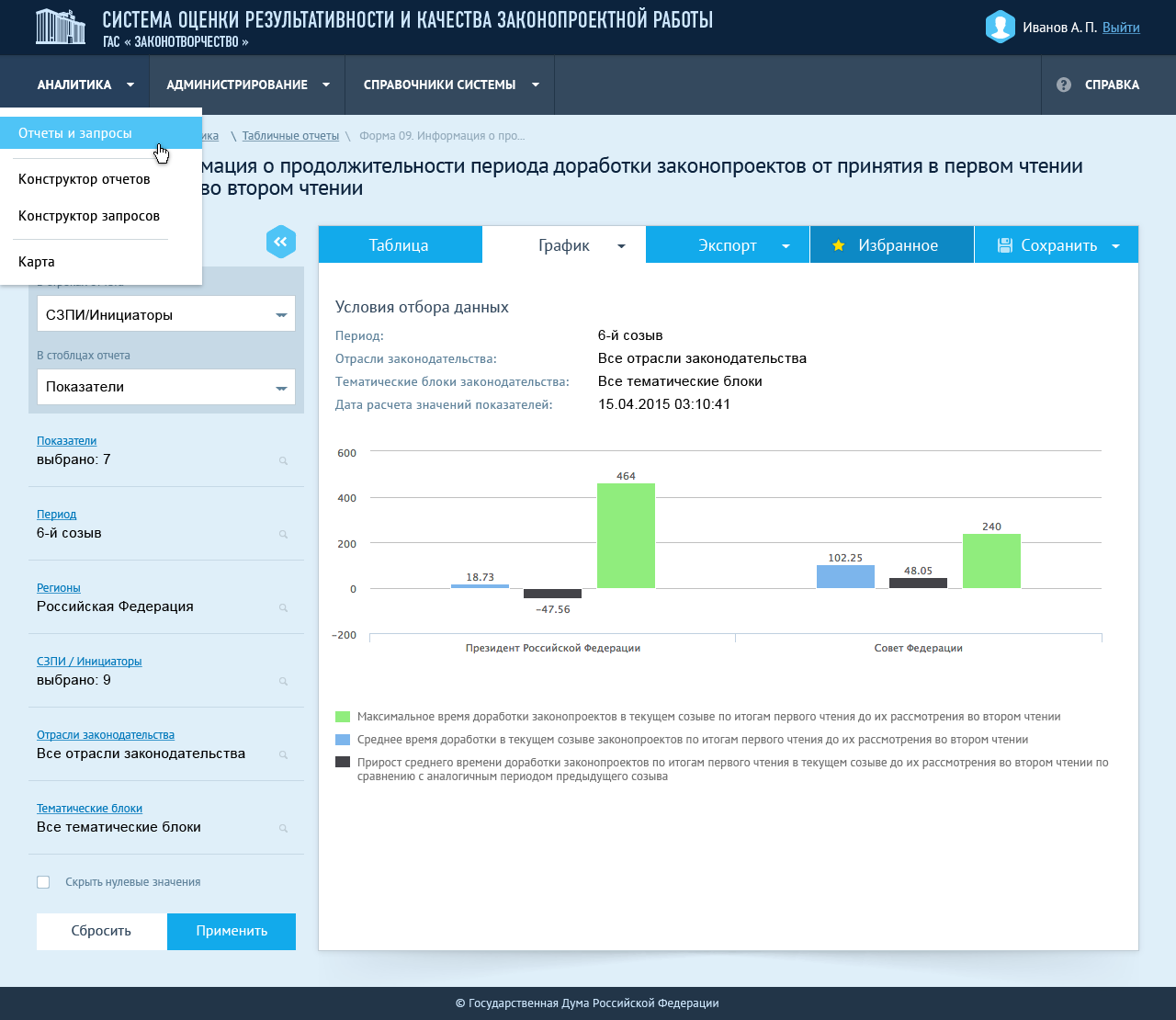Image resolution: width=1176 pixels, height=1020 pixels.
Task: Click the dark legend swatch for Прирост среднего
Action: (x=343, y=762)
